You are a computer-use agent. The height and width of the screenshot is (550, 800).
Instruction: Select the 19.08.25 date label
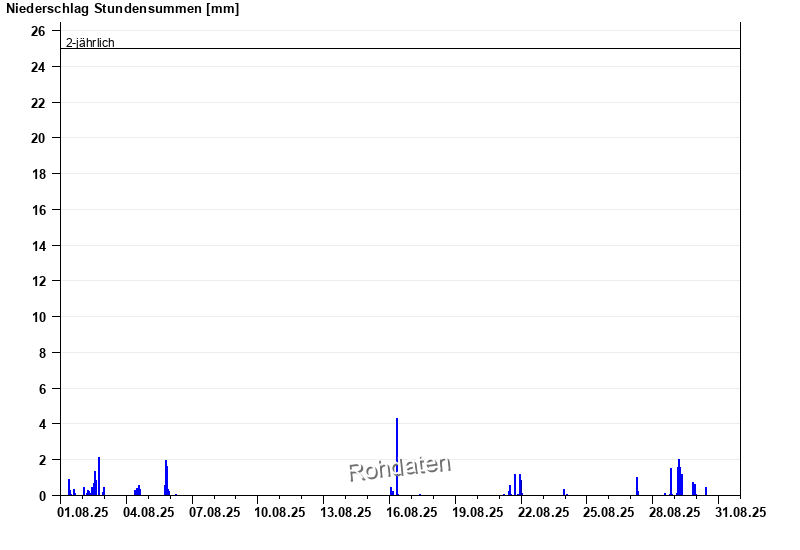(478, 512)
